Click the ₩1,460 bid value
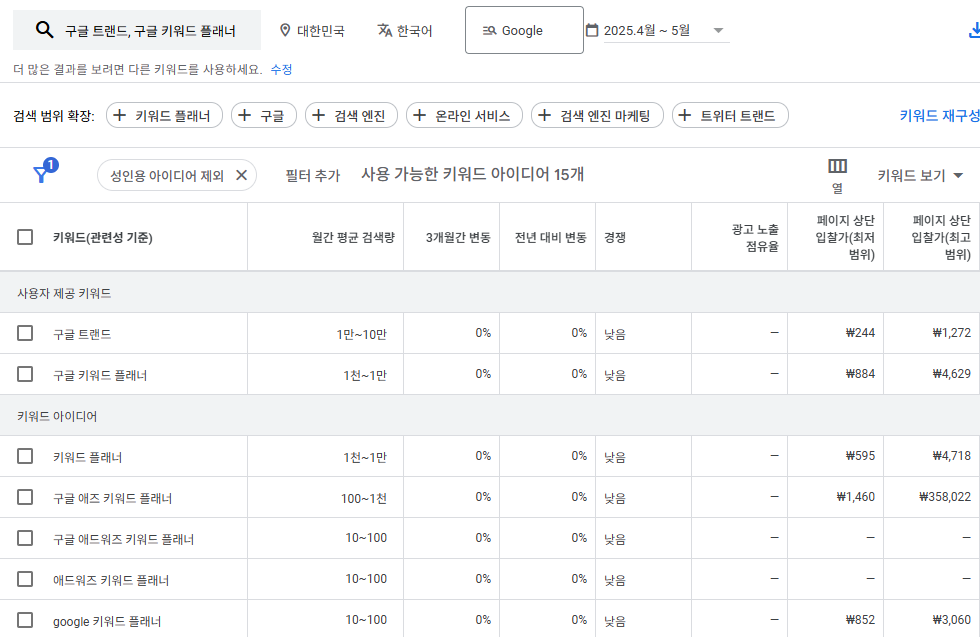The width and height of the screenshot is (980, 637). coord(856,497)
